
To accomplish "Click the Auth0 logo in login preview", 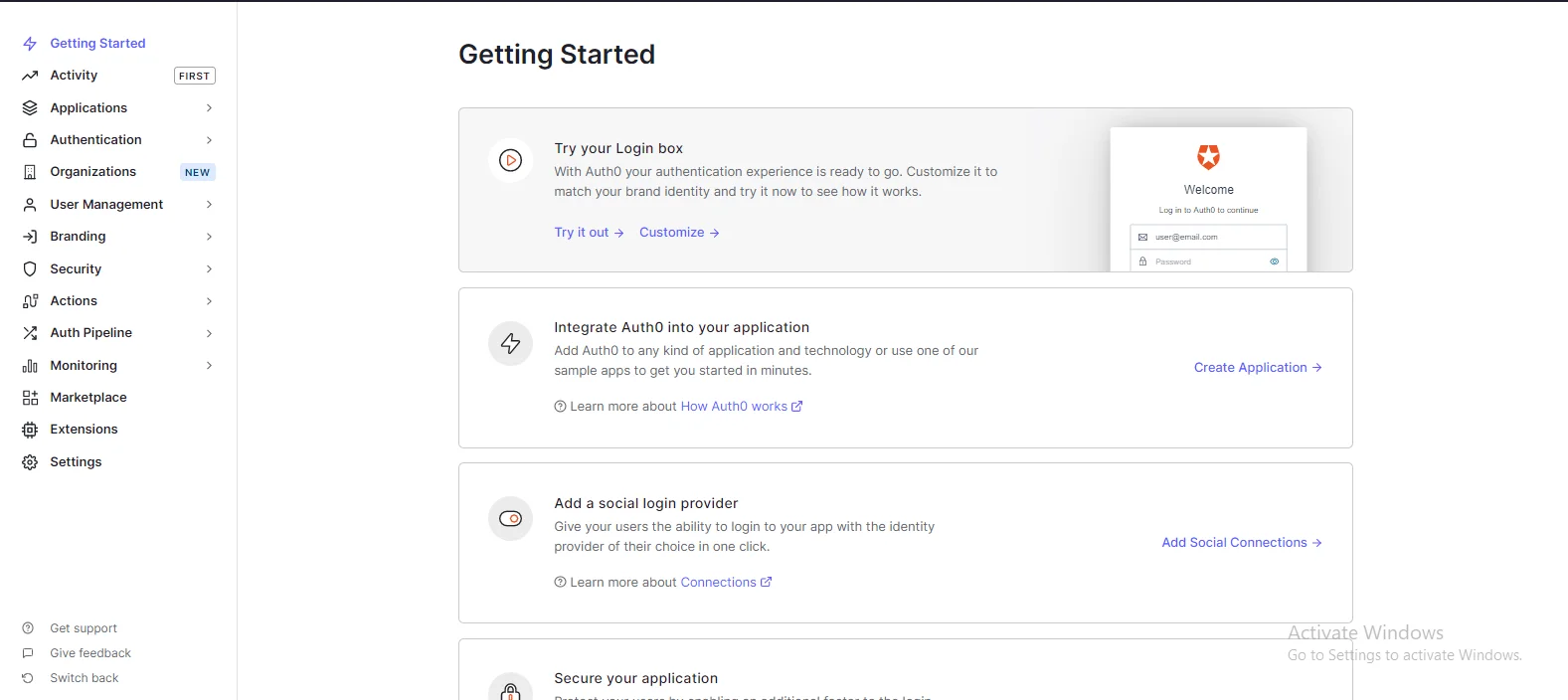I will coord(1208,156).
